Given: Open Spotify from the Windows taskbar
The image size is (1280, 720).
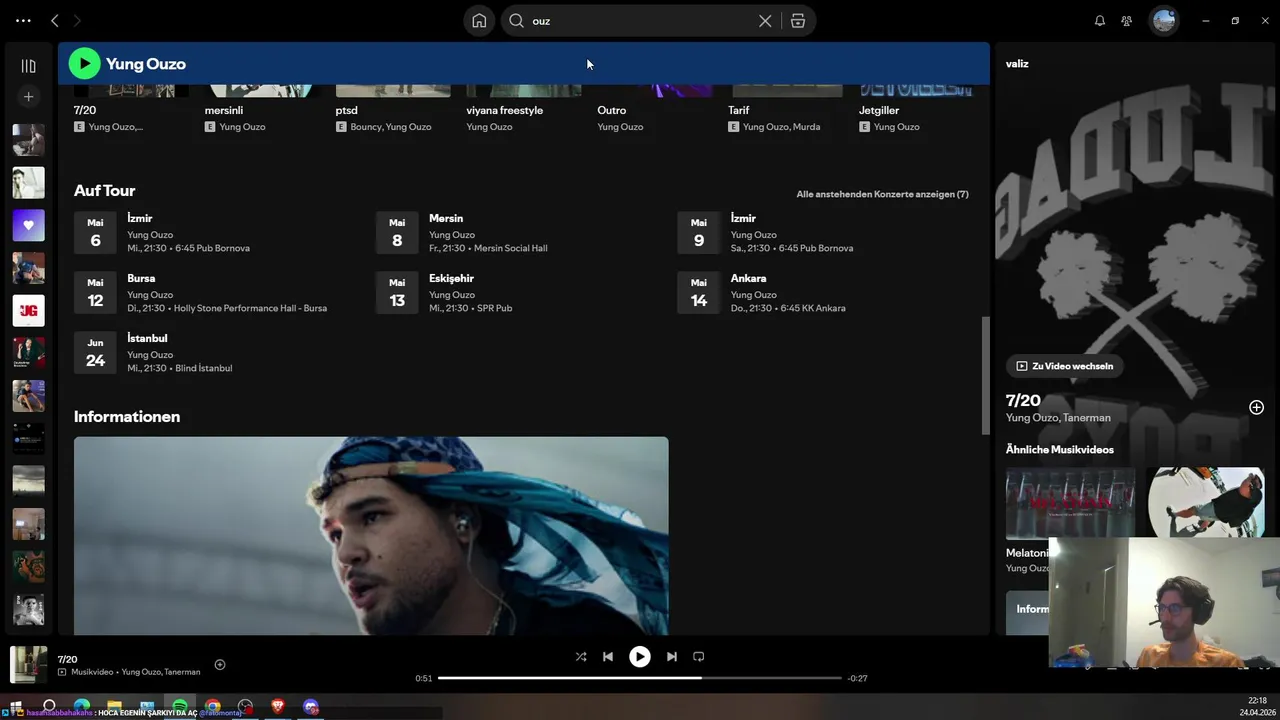Looking at the screenshot, I should coord(180,706).
